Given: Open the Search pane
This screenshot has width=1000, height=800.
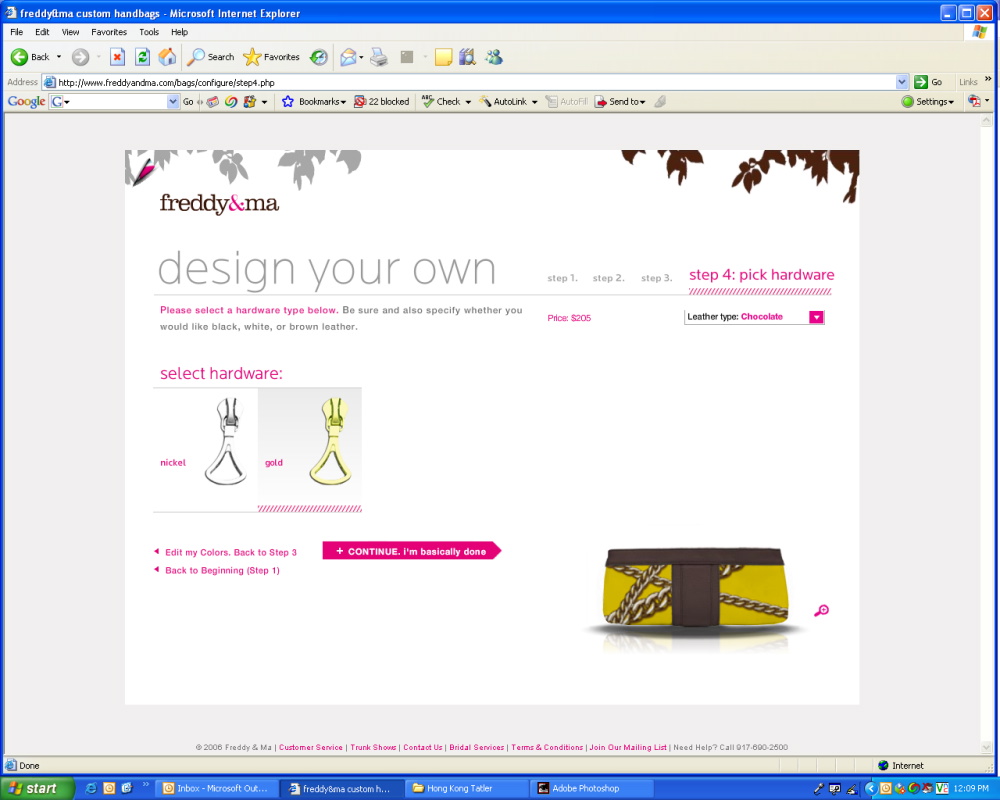Looking at the screenshot, I should pos(211,57).
